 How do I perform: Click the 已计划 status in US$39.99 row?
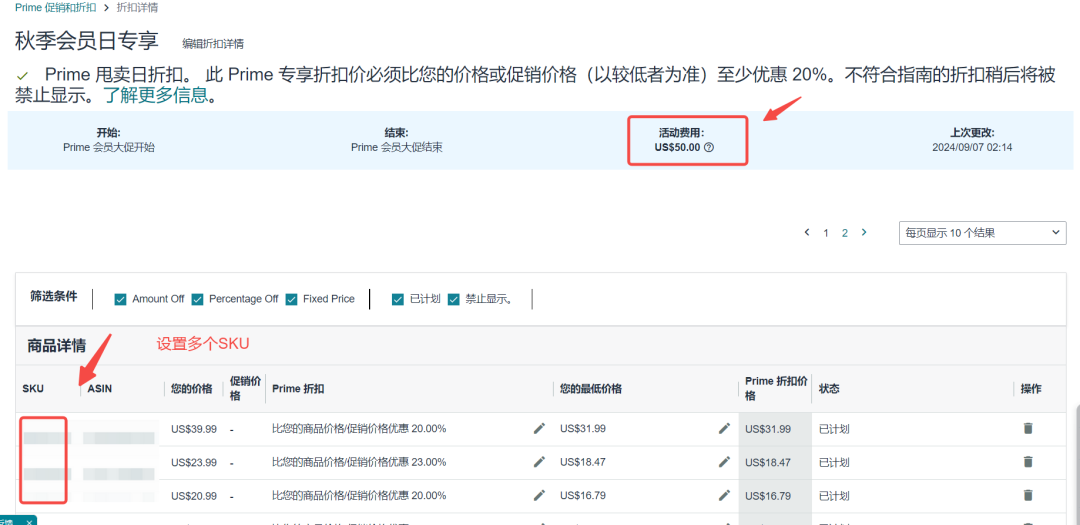(x=833, y=429)
